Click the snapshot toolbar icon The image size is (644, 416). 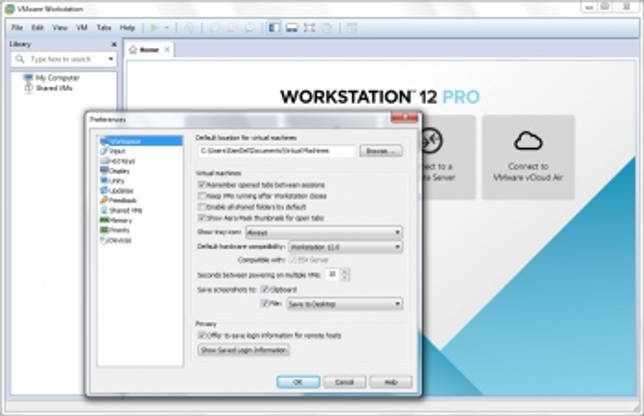(x=214, y=28)
